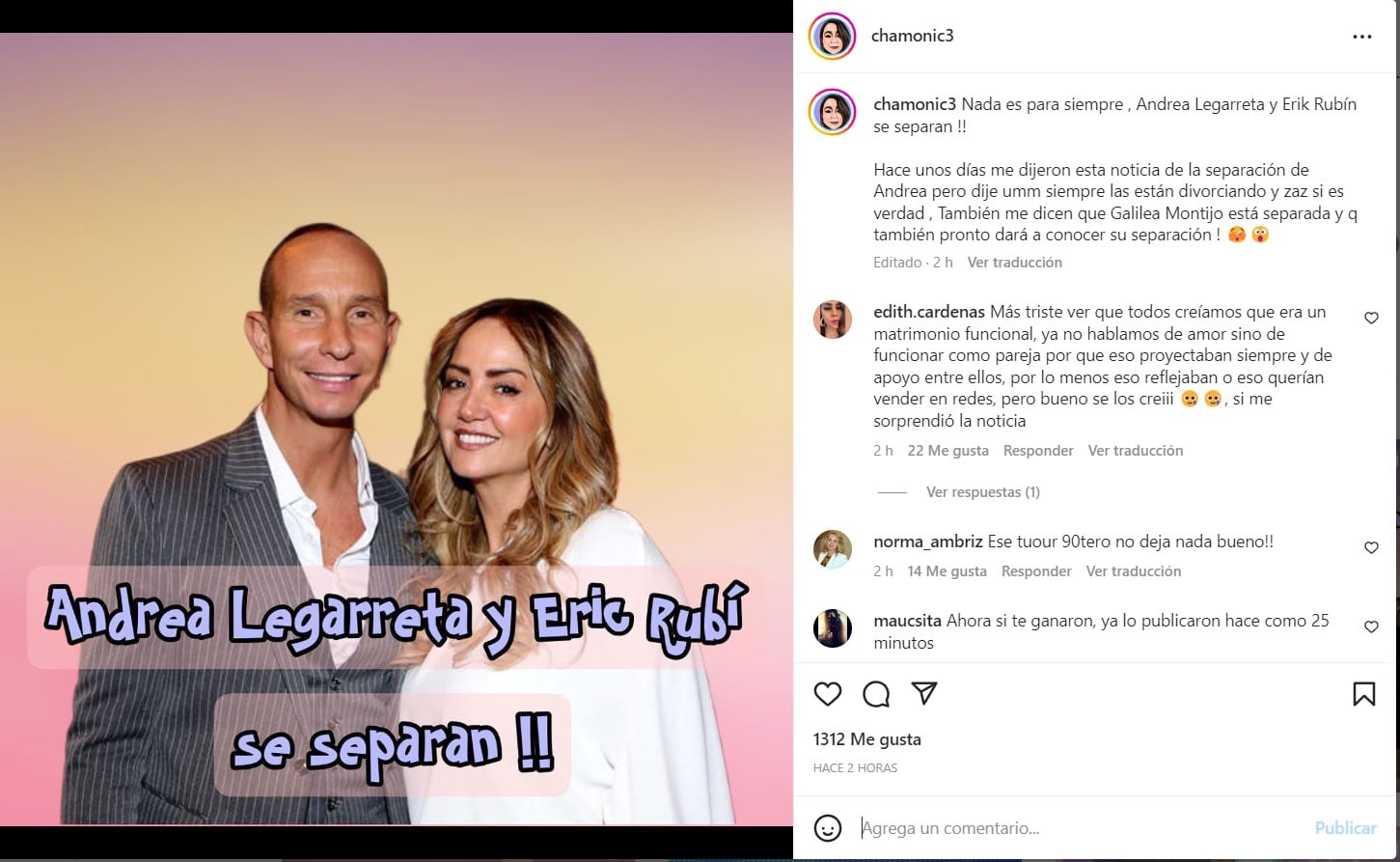Screen dimensions: 1400x862
Task: Open chamonic3 profile avatar in header
Action: [x=832, y=37]
